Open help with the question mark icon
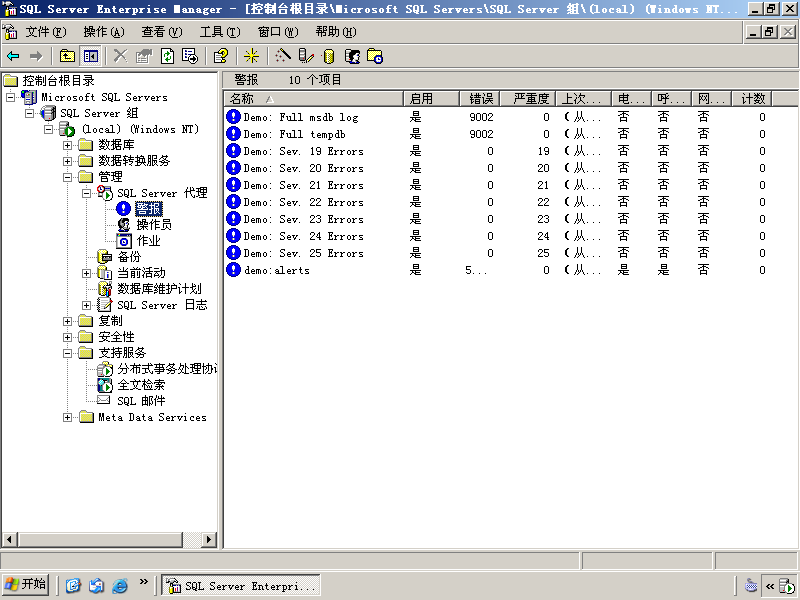The width and height of the screenshot is (800, 600). click(220, 56)
